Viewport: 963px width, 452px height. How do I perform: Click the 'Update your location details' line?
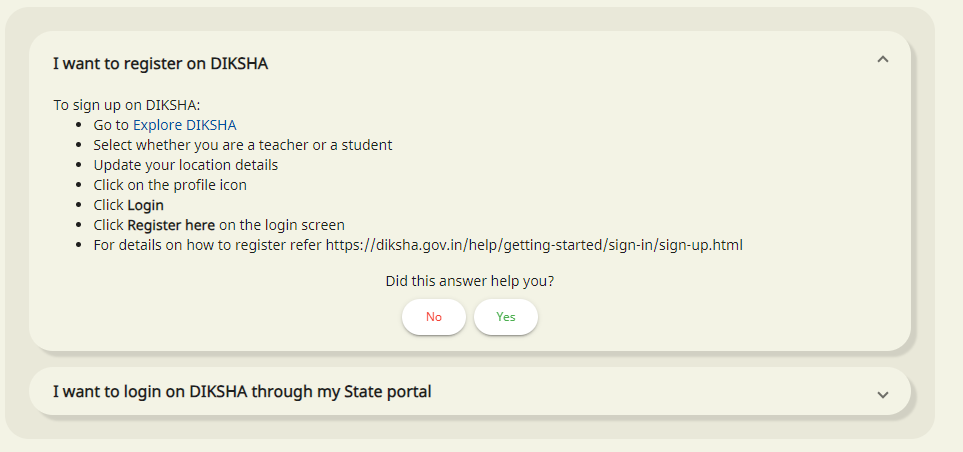point(185,165)
